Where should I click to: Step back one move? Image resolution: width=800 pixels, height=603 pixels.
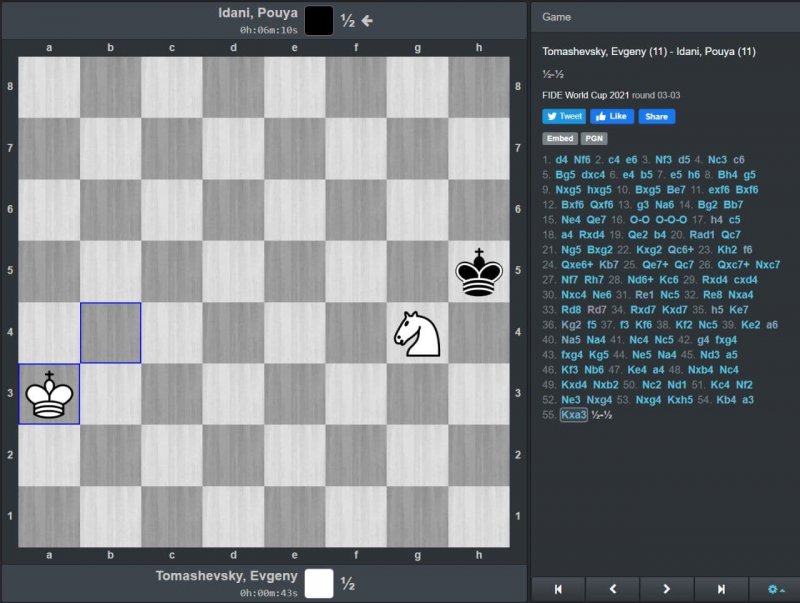[613, 589]
